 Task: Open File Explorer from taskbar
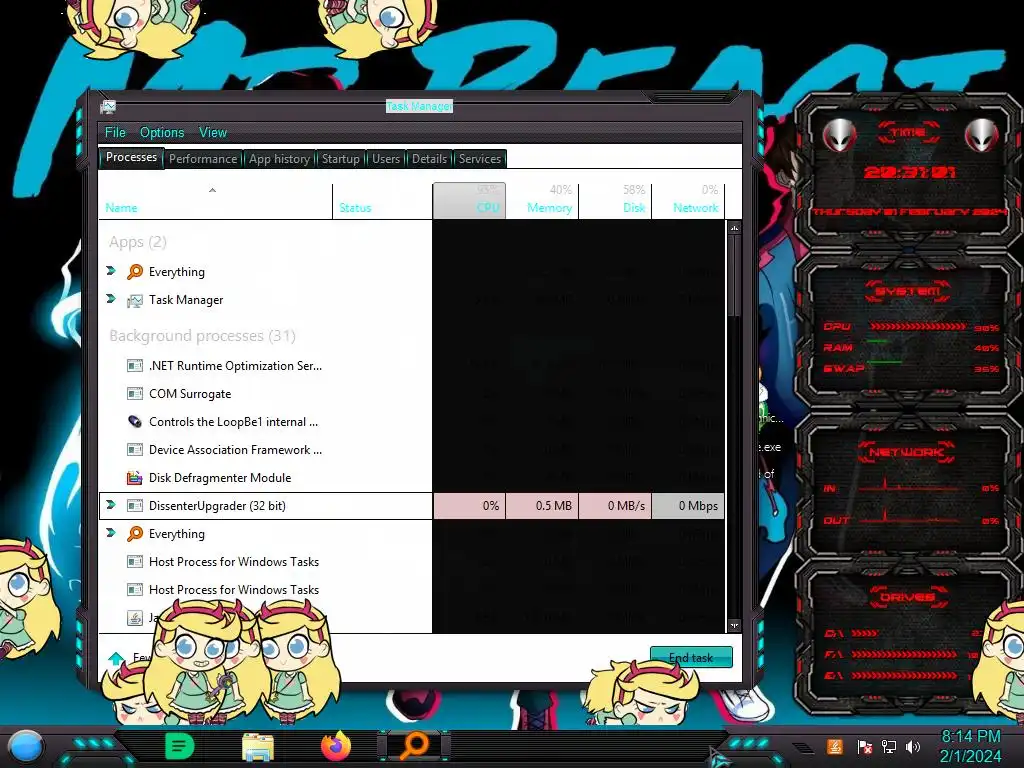point(258,747)
